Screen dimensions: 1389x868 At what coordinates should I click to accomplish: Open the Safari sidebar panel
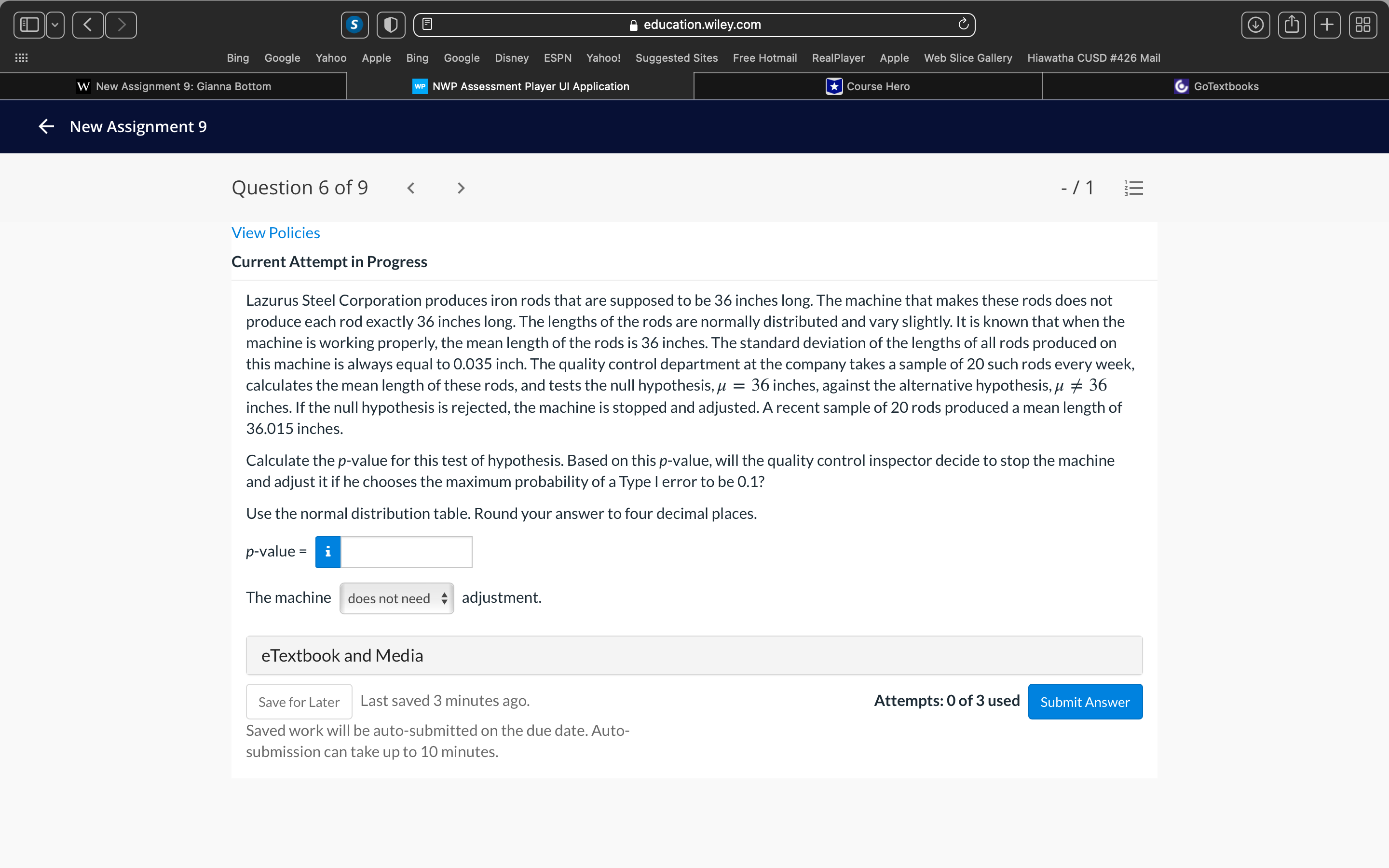29,25
